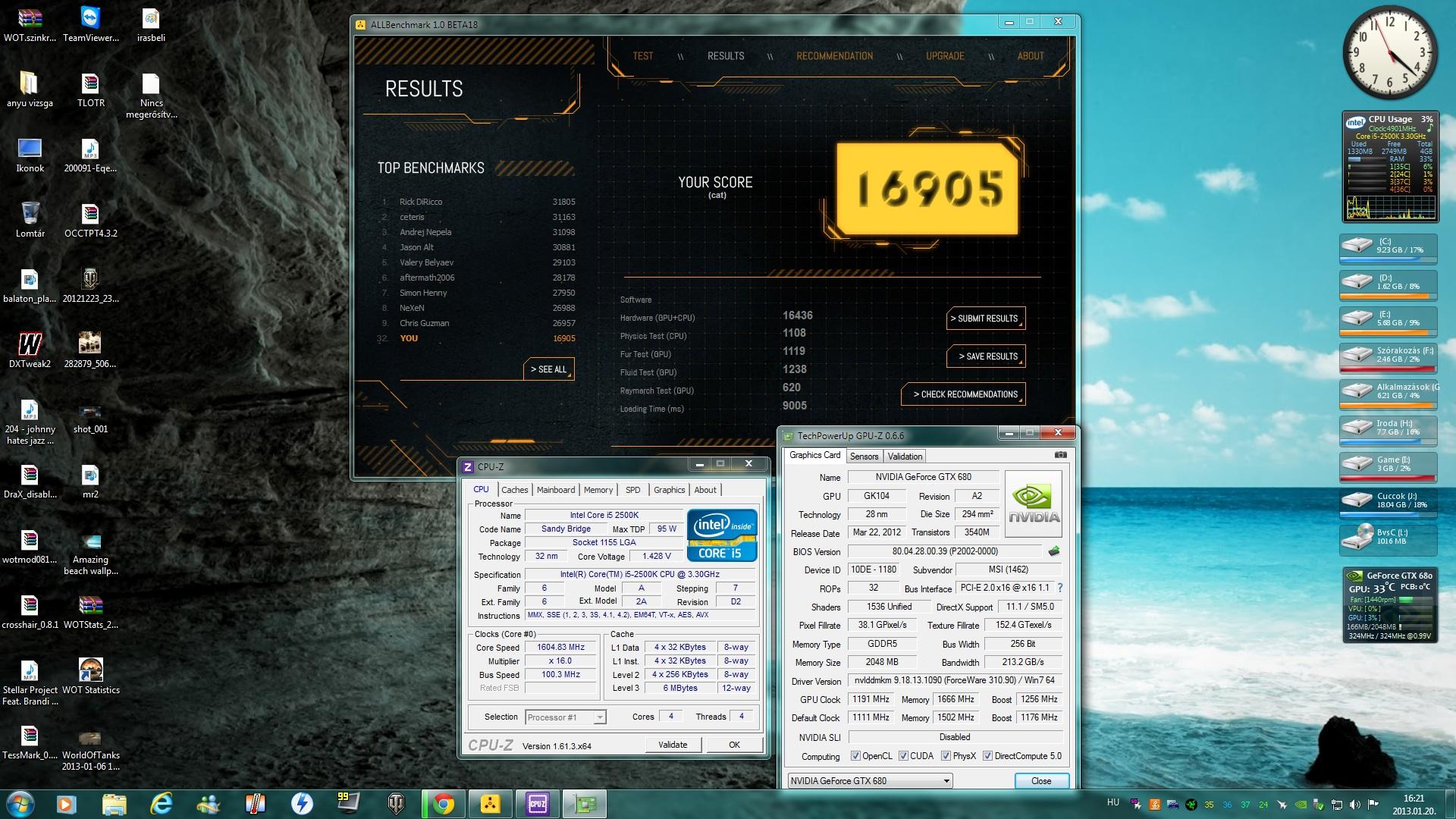The height and width of the screenshot is (819, 1456).
Task: Click the OK button in CPU-Z
Action: click(734, 745)
